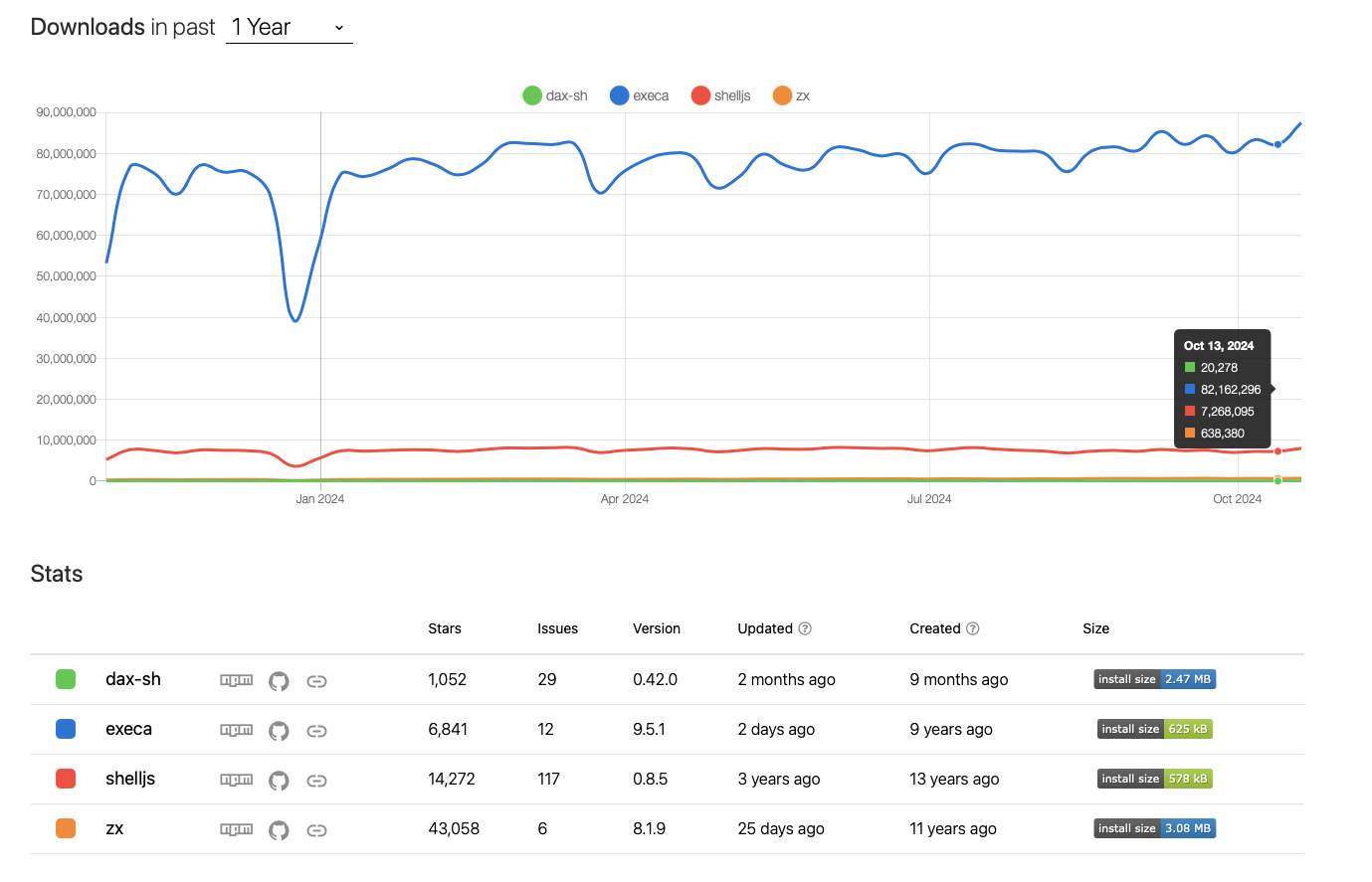Click the Issues column header
Viewport: 1372px width, 882px height.
pyautogui.click(x=557, y=628)
